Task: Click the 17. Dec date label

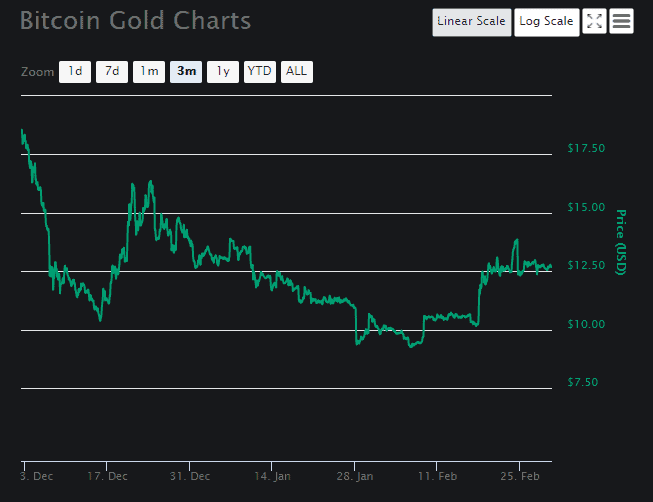Action: [107, 476]
